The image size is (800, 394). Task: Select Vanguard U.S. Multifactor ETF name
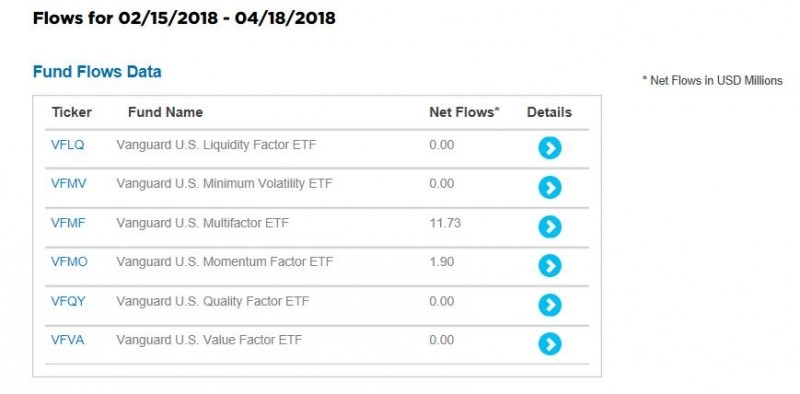pyautogui.click(x=203, y=223)
